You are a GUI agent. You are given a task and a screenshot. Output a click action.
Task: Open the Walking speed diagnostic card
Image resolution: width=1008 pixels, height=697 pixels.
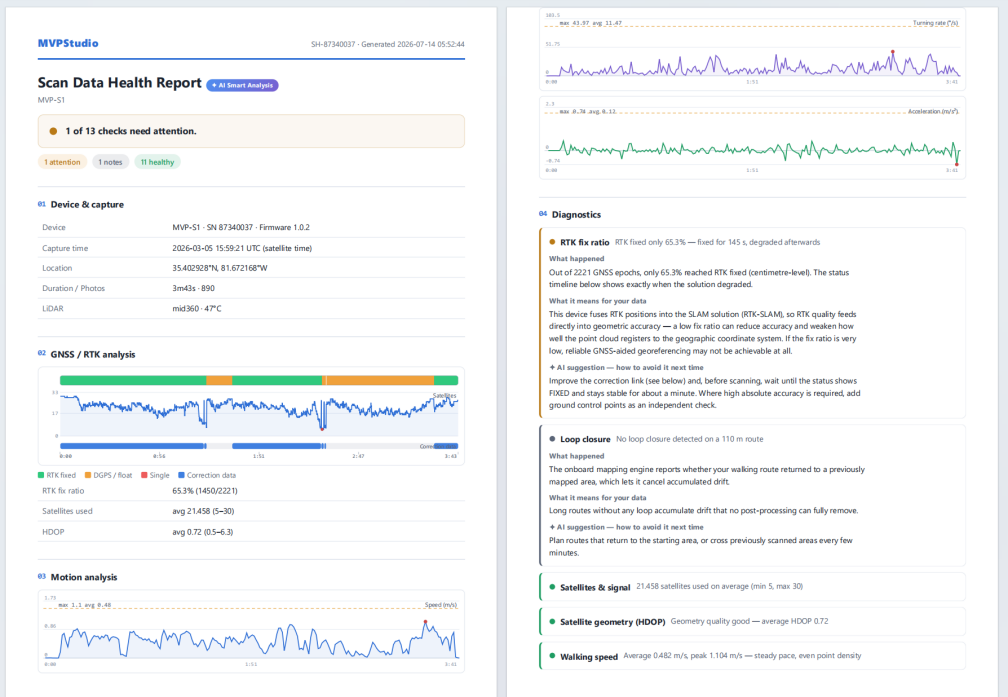(x=752, y=656)
